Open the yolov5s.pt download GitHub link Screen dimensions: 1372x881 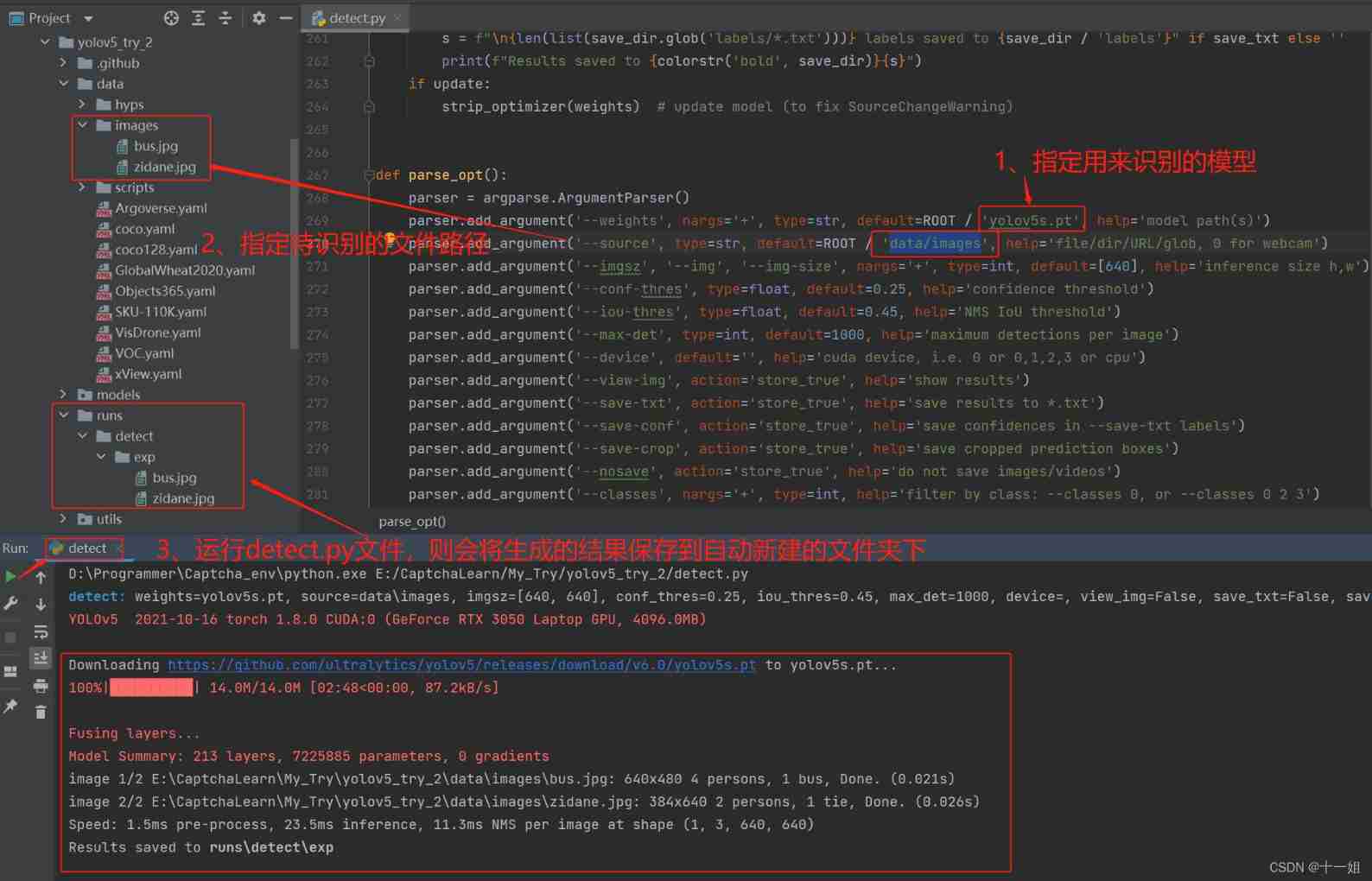tap(461, 665)
